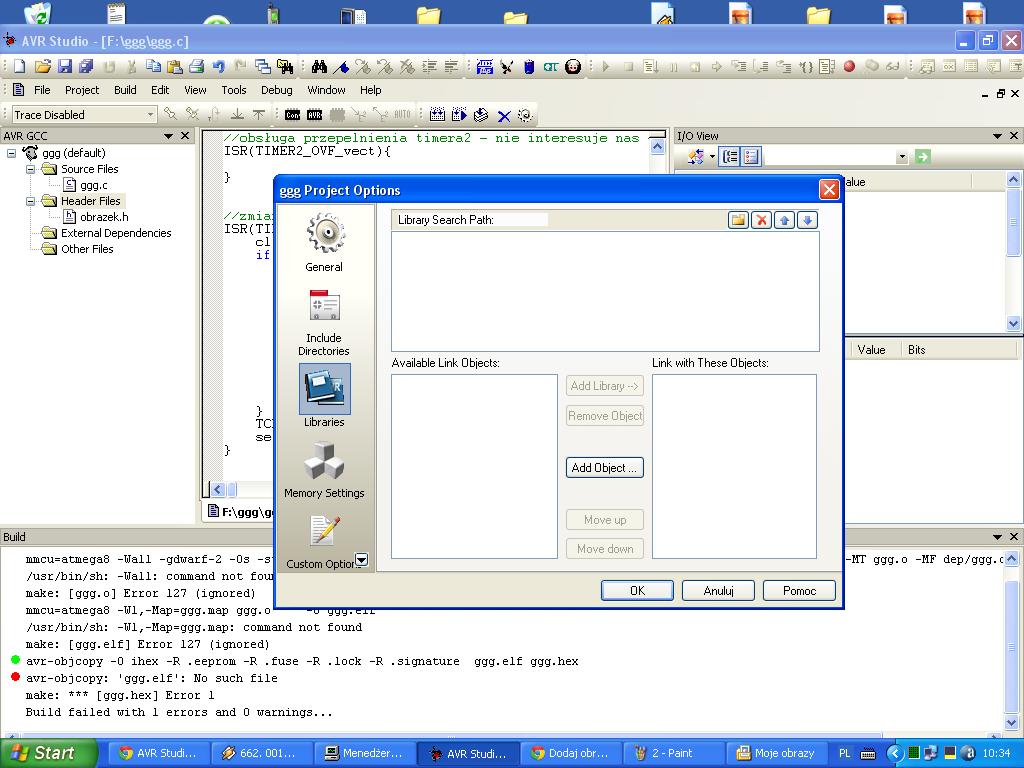Viewport: 1024px width, 768px height.
Task: Click the cascading windows toolbar icon
Action: pos(263,66)
